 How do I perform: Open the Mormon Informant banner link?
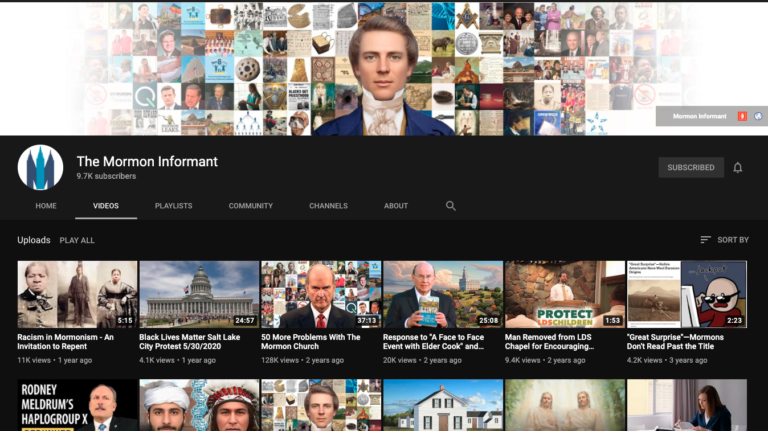click(x=699, y=116)
